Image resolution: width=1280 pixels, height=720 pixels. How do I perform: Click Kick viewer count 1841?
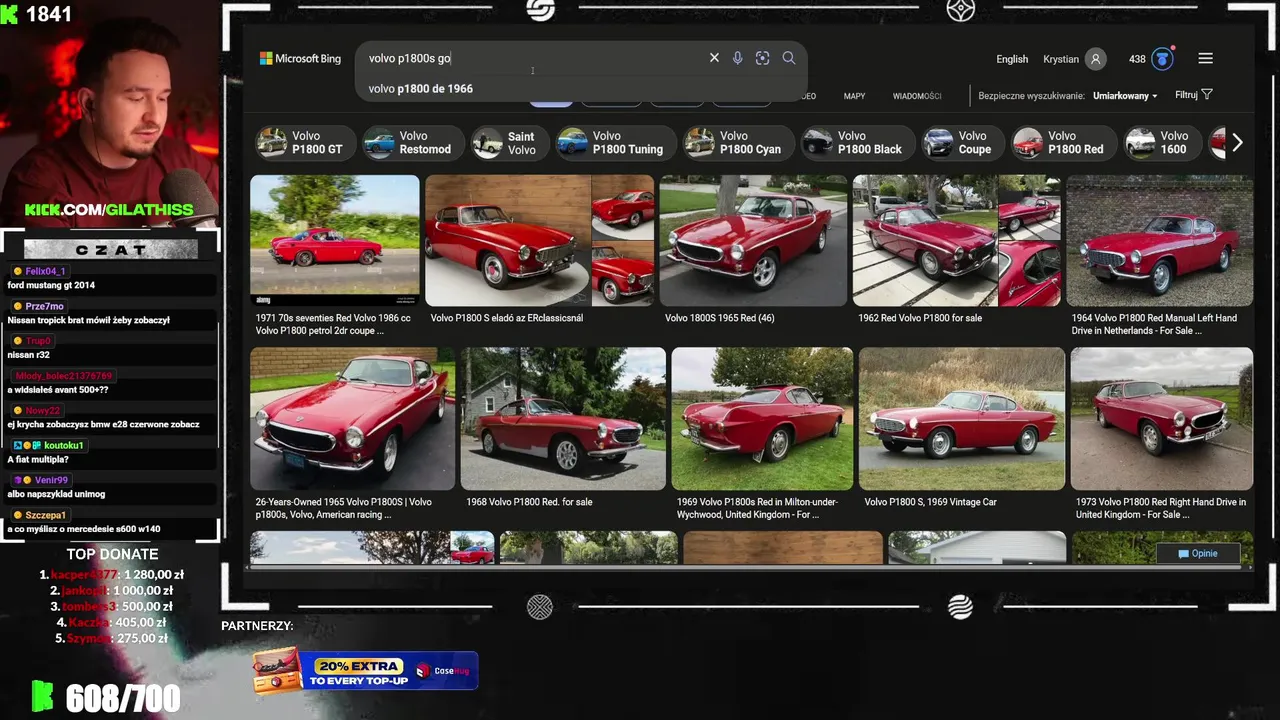tap(48, 13)
